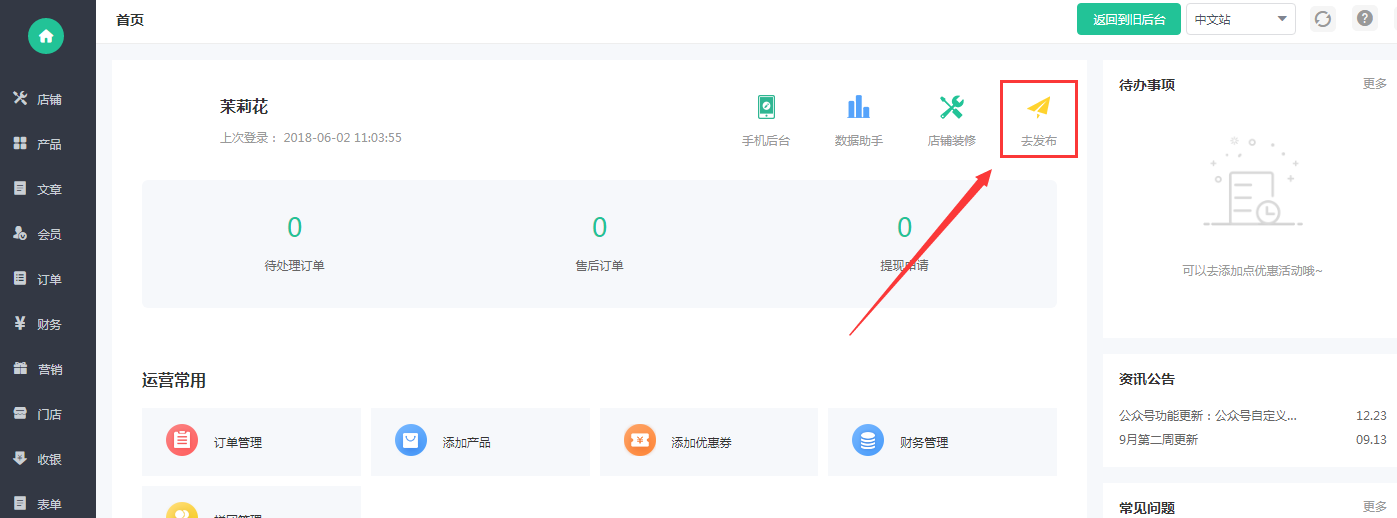Open the 数据助手 bar chart icon
The height and width of the screenshot is (518, 1397).
pos(858,107)
